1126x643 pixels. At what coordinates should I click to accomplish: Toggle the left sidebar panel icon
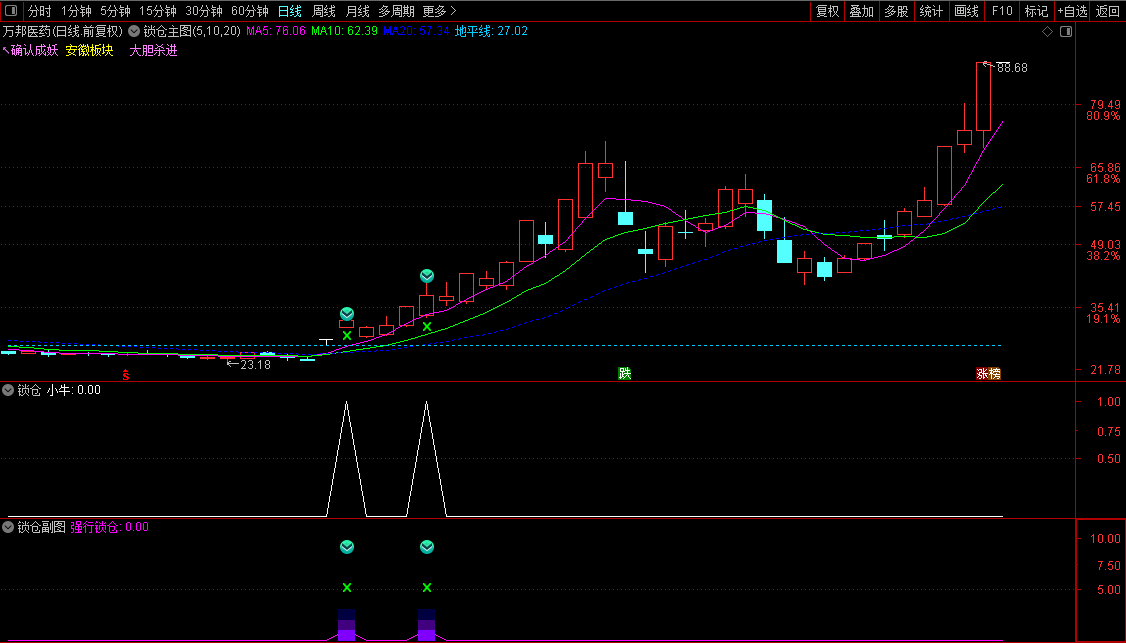click(x=11, y=11)
